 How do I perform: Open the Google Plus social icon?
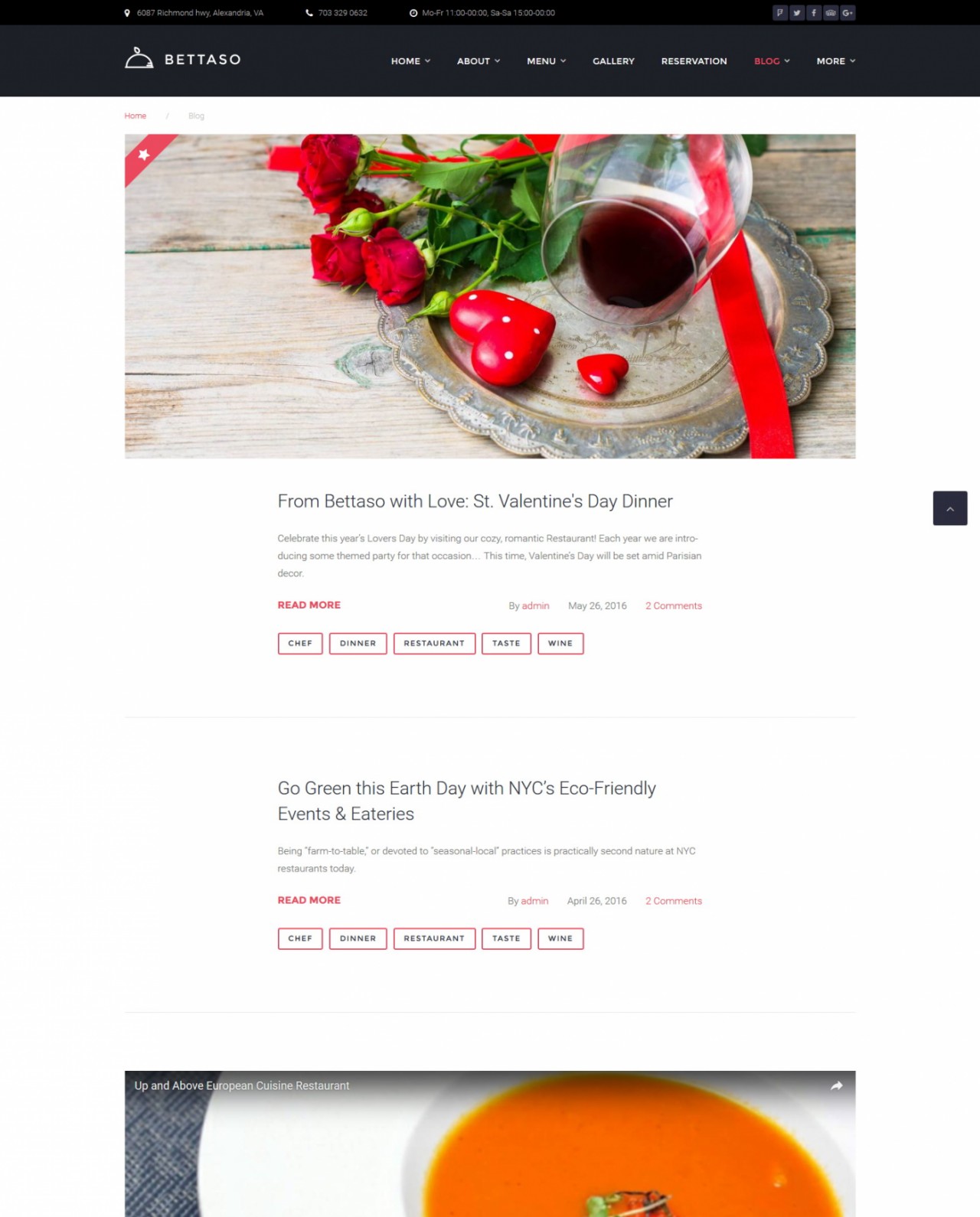pyautogui.click(x=848, y=13)
